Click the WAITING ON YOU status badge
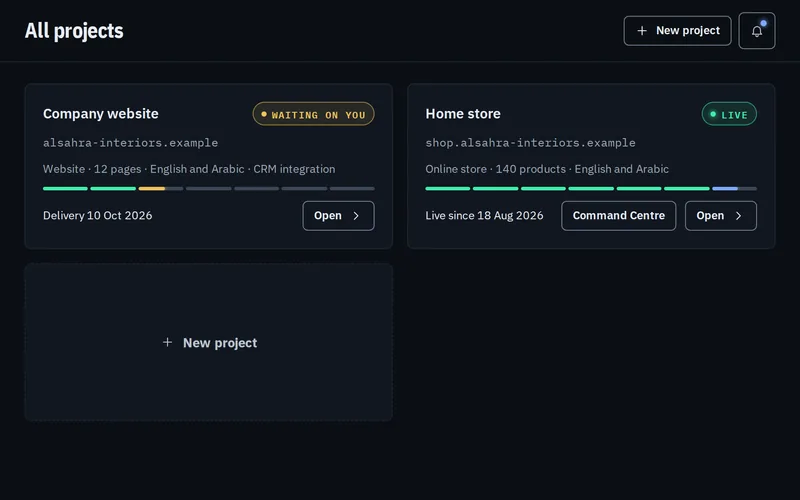The height and width of the screenshot is (500, 800). [313, 114]
